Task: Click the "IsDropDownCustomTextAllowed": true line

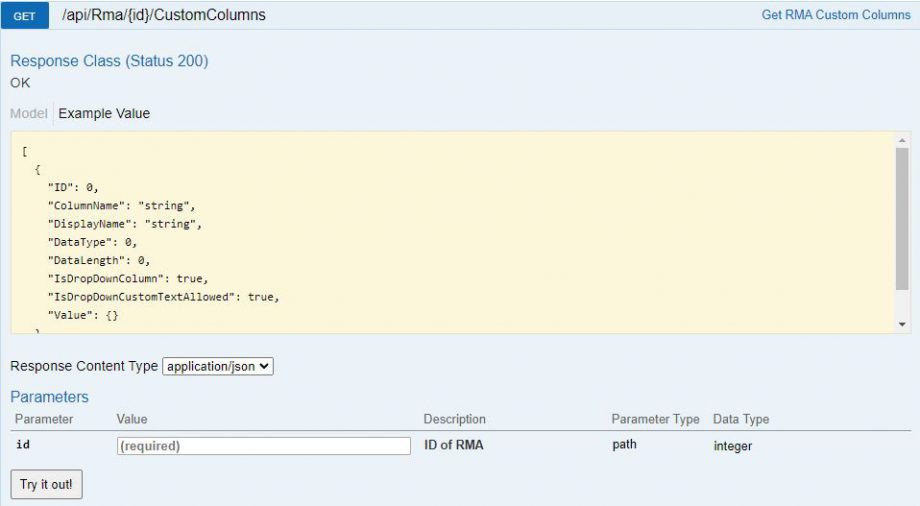Action: pyautogui.click(x=164, y=296)
